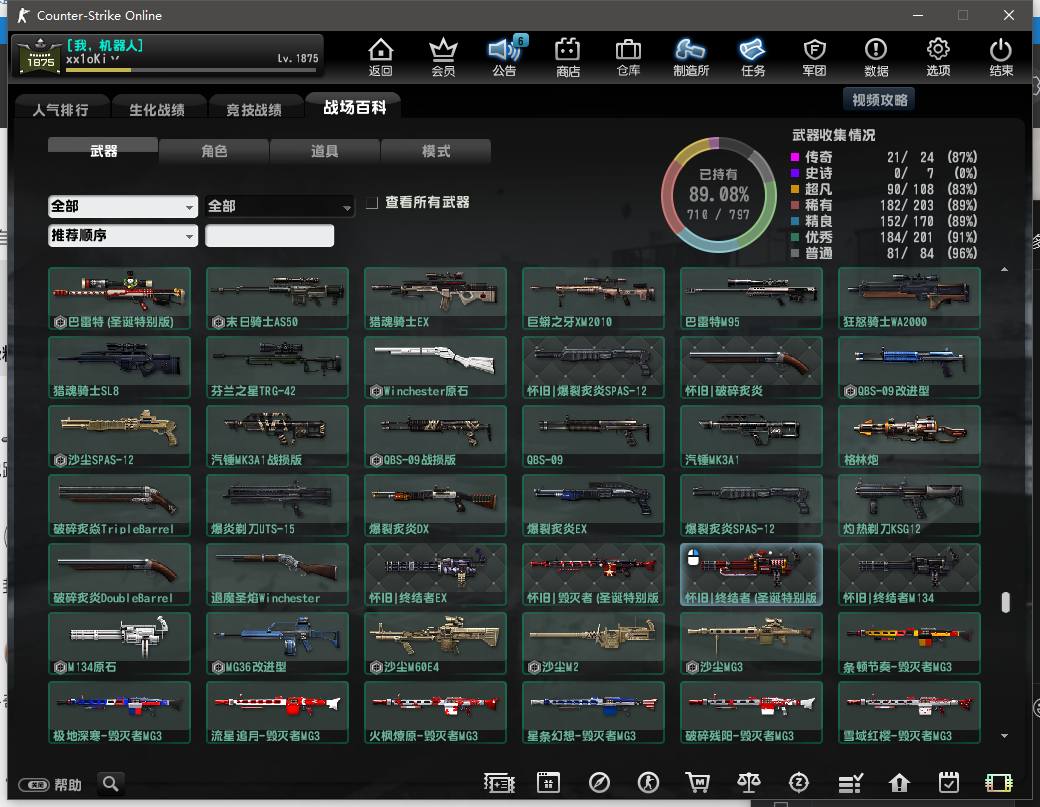
Task: Click the 史诗 purple legend swatch
Action: 795,173
